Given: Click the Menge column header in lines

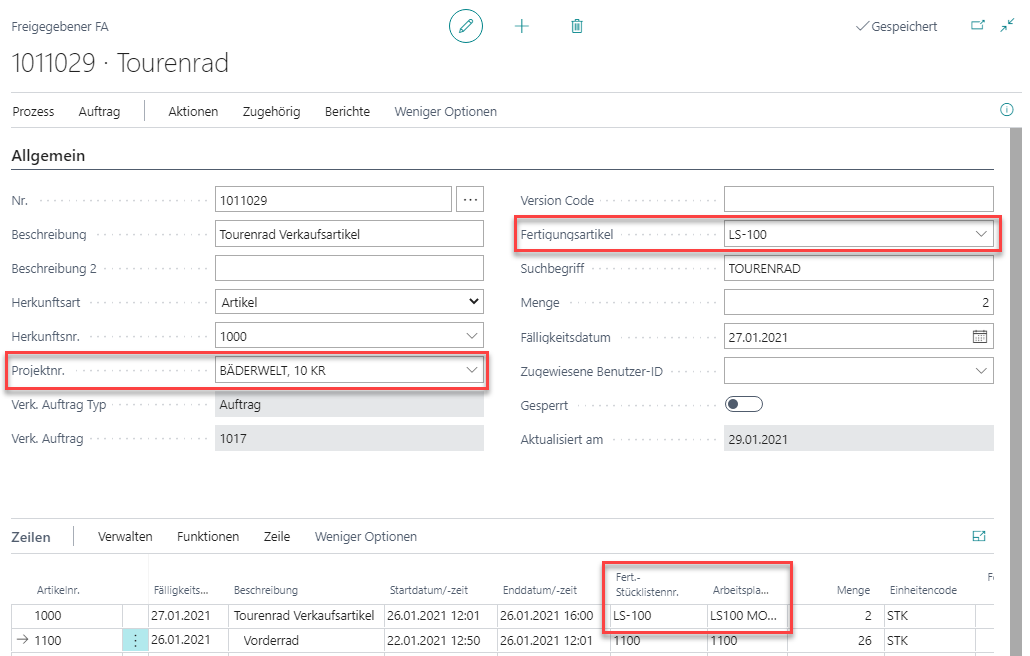Looking at the screenshot, I should click(x=853, y=590).
